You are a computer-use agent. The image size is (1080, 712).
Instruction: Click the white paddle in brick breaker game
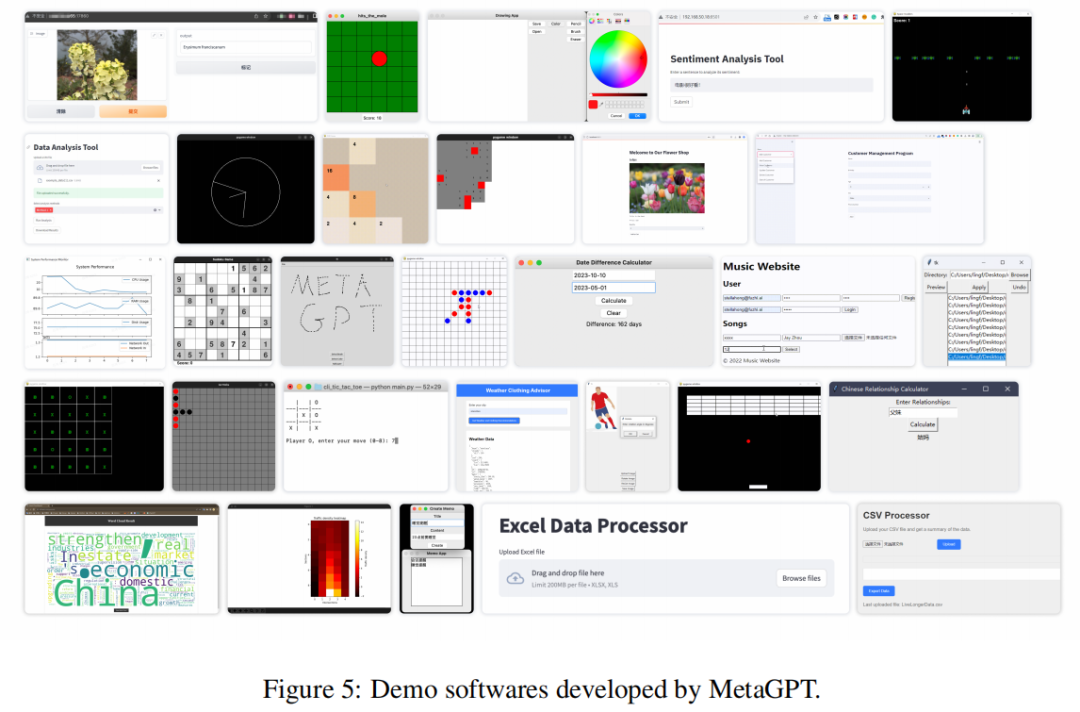click(758, 487)
